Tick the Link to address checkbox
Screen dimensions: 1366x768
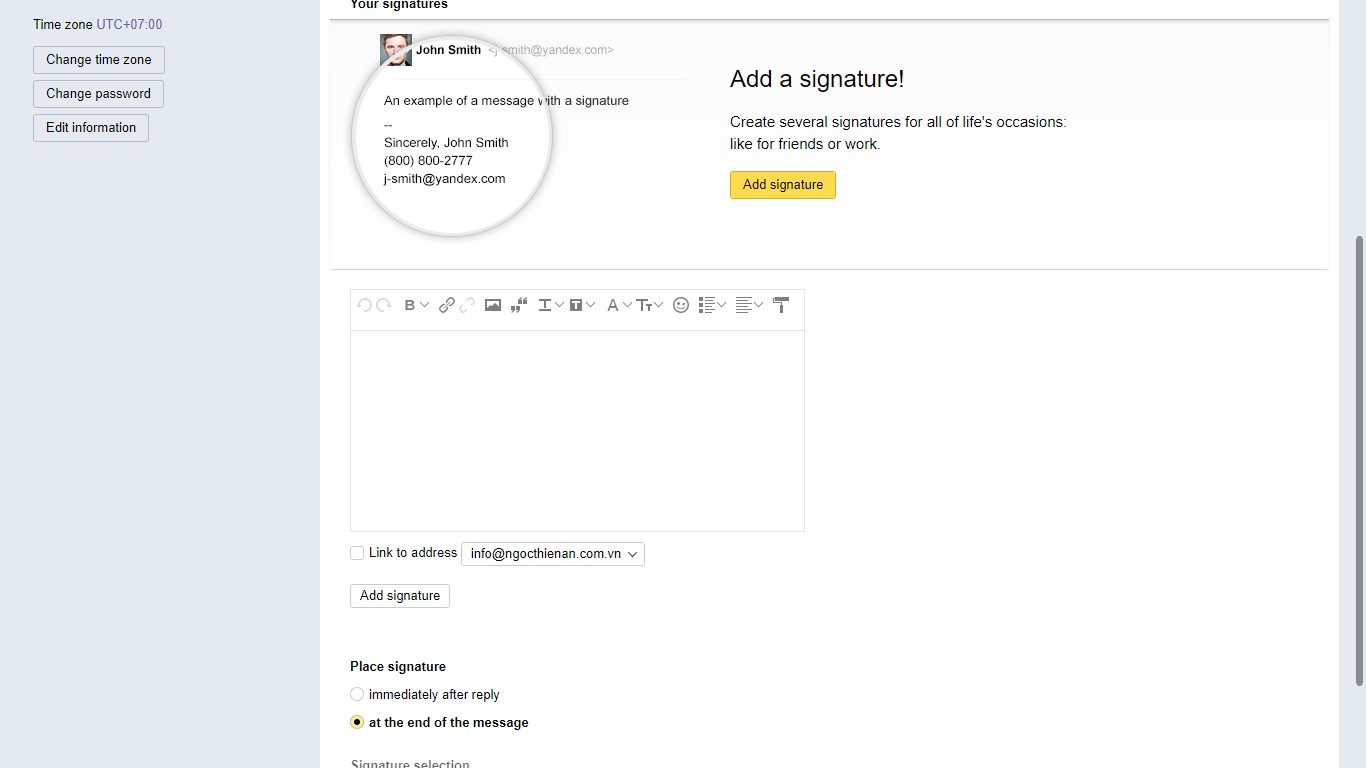pos(357,553)
